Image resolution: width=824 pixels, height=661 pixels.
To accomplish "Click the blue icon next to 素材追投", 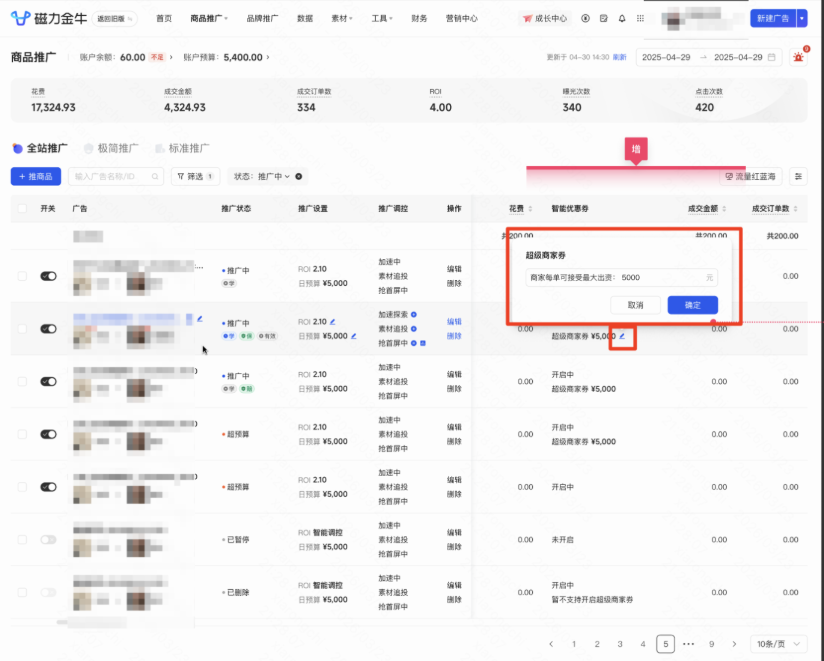I will coord(414,329).
